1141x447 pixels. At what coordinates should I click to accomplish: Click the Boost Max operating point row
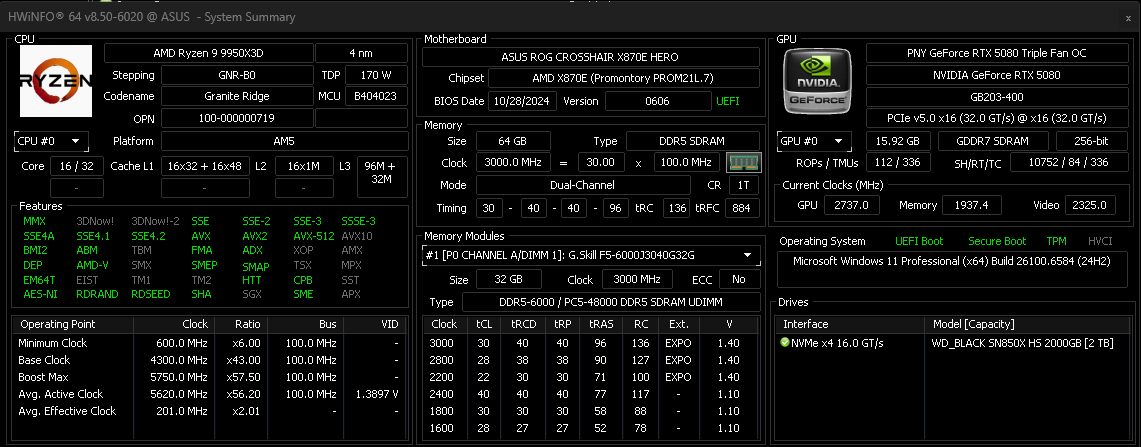click(209, 377)
